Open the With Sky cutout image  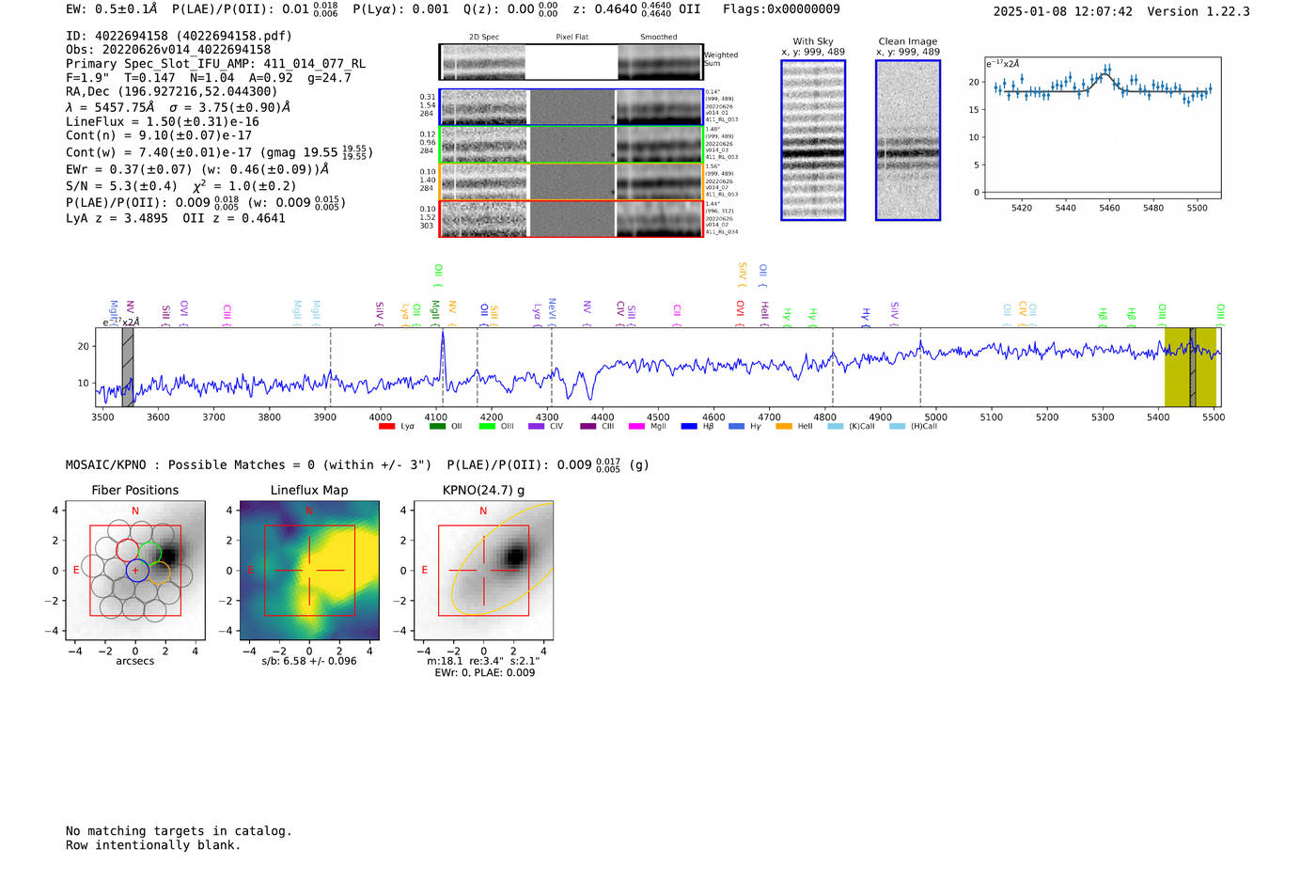(813, 140)
